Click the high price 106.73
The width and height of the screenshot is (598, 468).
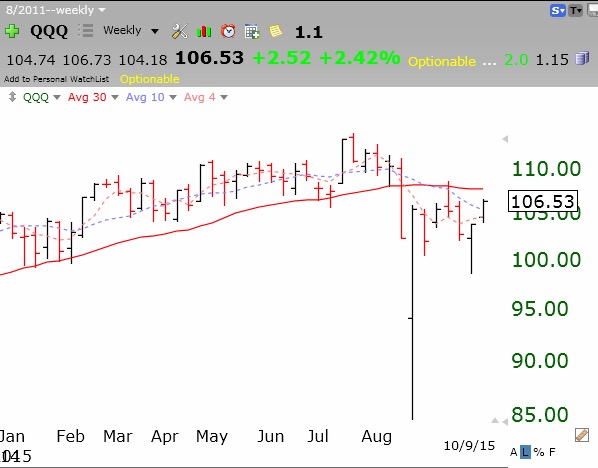(x=87, y=60)
